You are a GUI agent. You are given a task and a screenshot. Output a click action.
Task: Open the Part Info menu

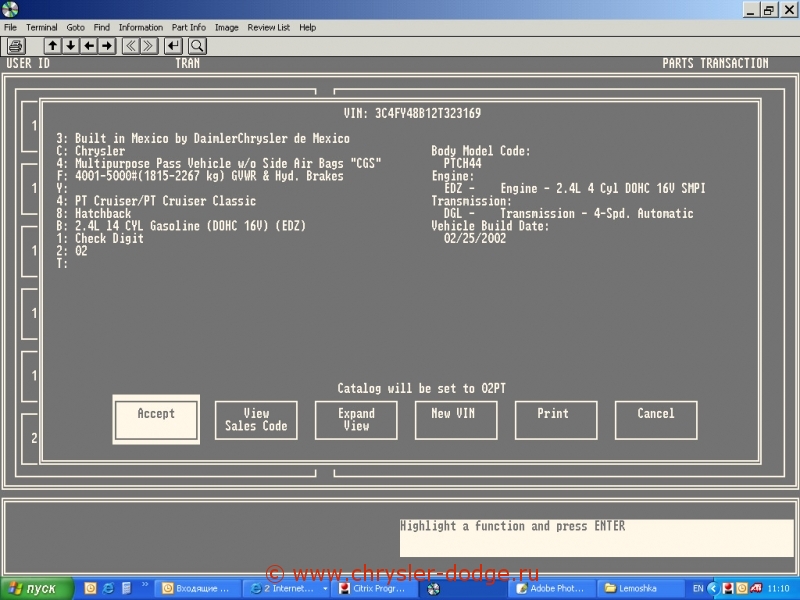tap(189, 28)
